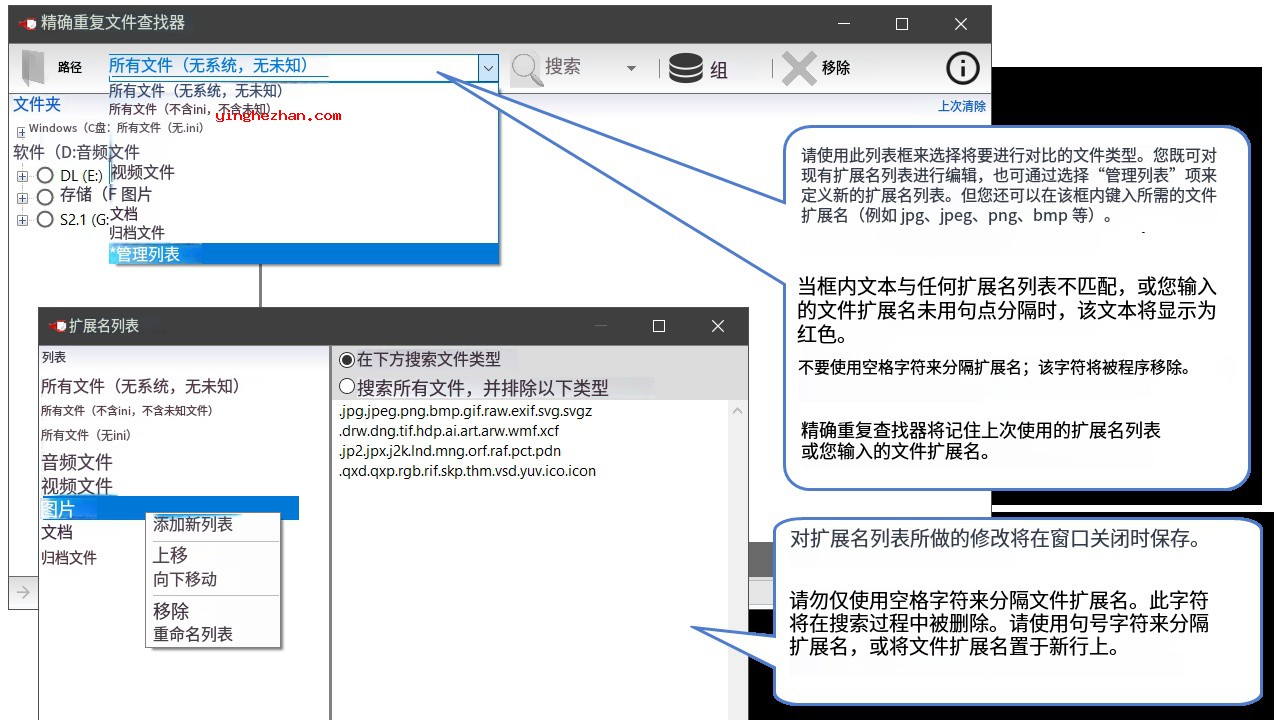This screenshot has width=1280, height=720.
Task: Click the 上次清除 link
Action: point(961,106)
